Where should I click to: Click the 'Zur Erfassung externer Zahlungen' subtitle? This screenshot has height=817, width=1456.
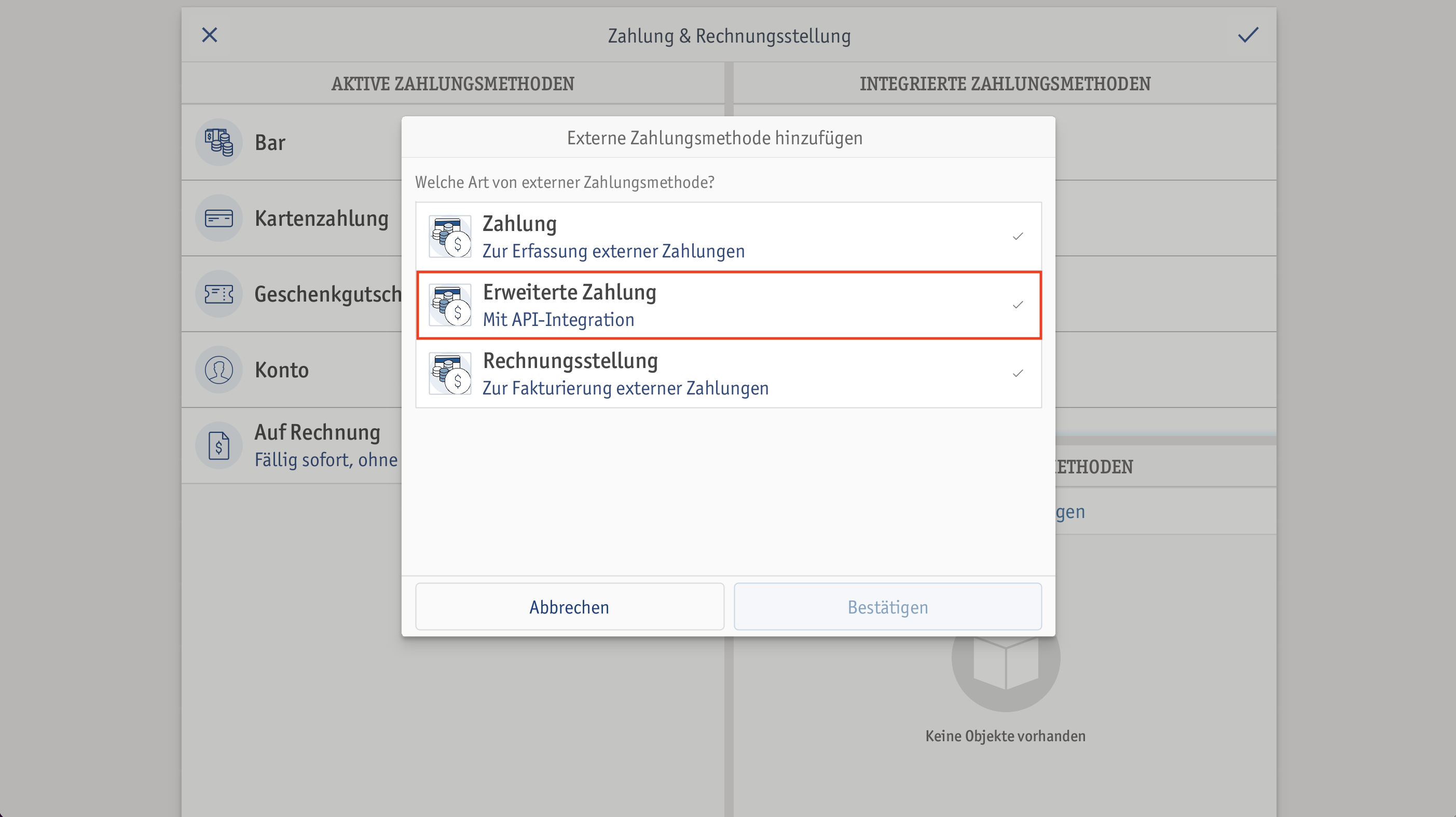[613, 251]
